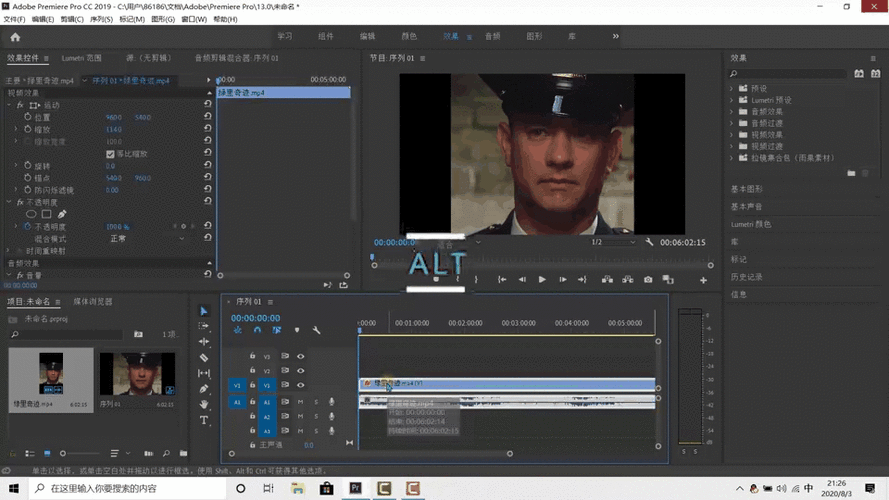Select the Pen tool in timeline toolbar

pyautogui.click(x=204, y=389)
